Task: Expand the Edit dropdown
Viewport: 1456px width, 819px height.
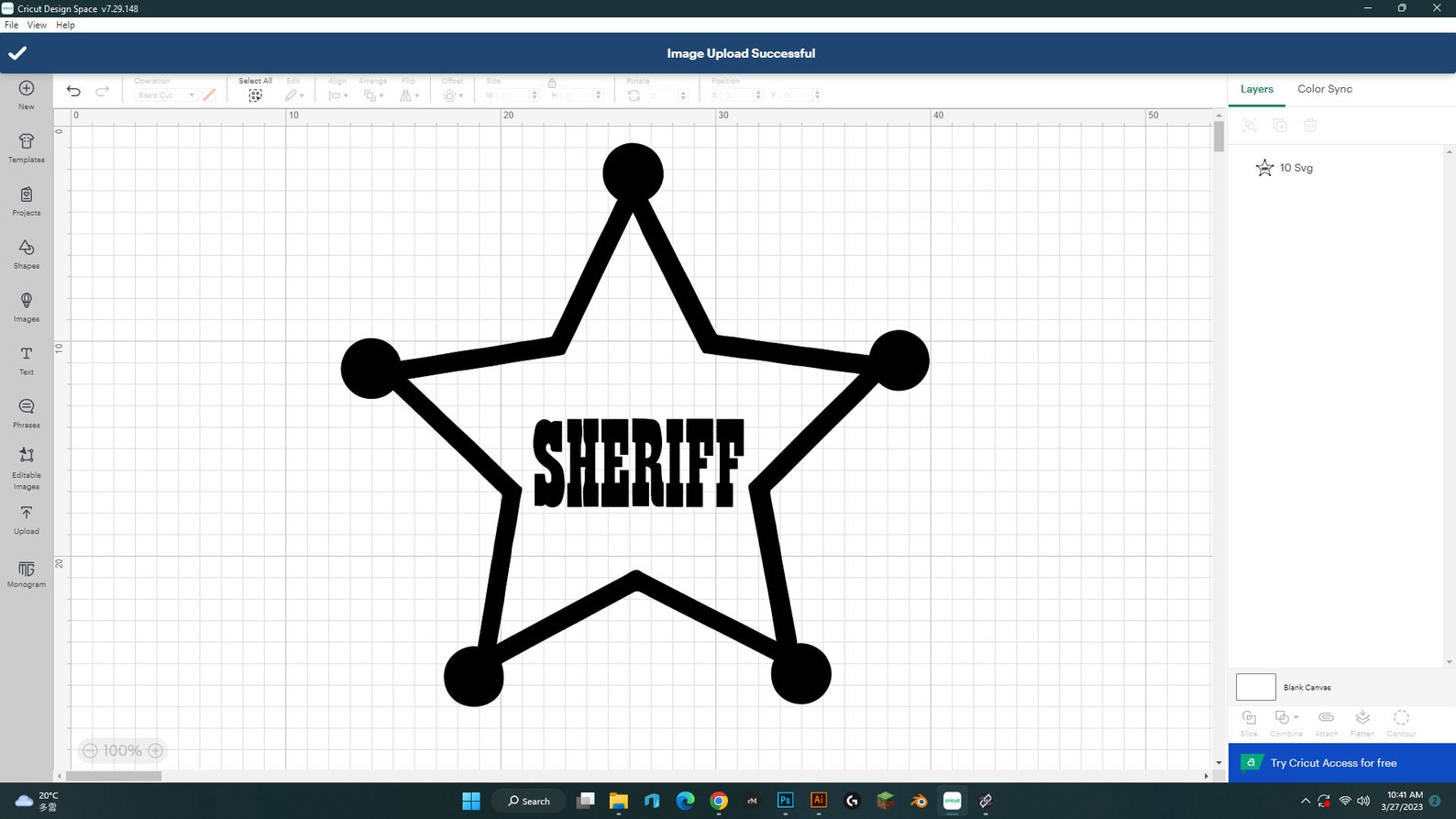Action: point(294,95)
